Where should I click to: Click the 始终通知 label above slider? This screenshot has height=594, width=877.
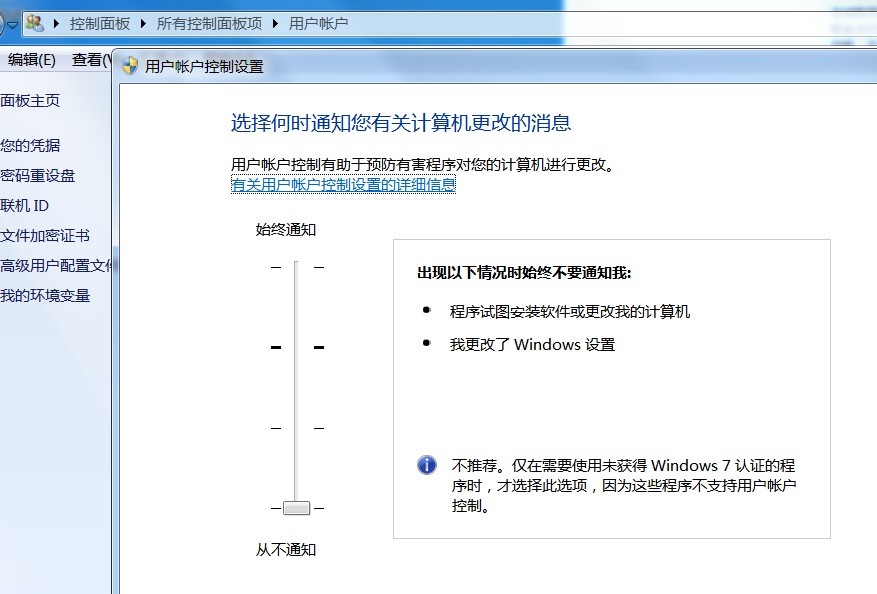click(286, 230)
